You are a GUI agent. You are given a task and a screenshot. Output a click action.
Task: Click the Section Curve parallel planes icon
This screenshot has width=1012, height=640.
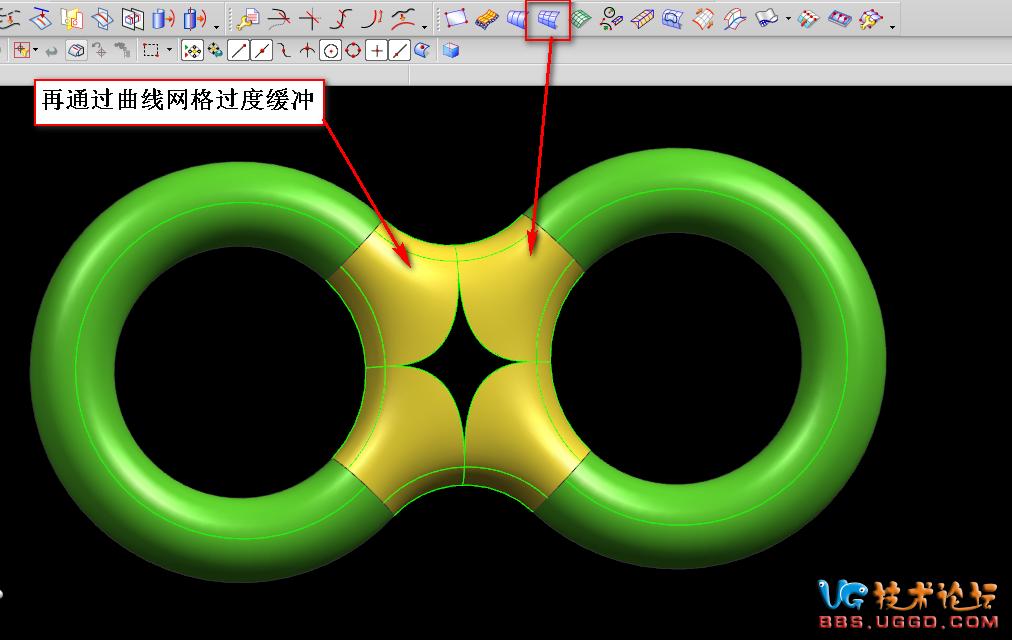132,19
